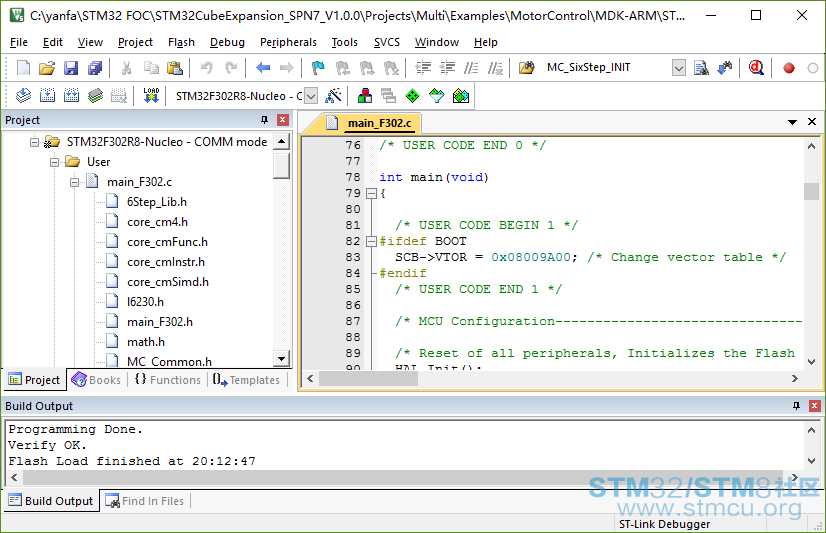Viewport: 826px width, 533px height.
Task: Collapse the User folder node
Action: tap(54, 162)
